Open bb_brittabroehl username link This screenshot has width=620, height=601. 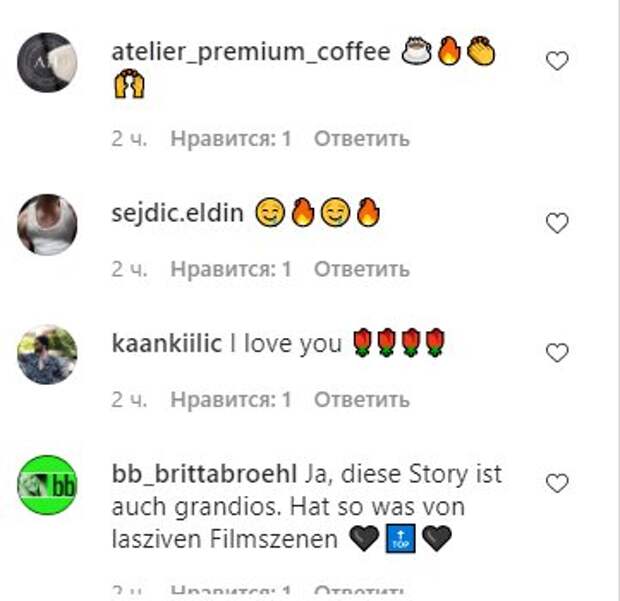pos(204,474)
